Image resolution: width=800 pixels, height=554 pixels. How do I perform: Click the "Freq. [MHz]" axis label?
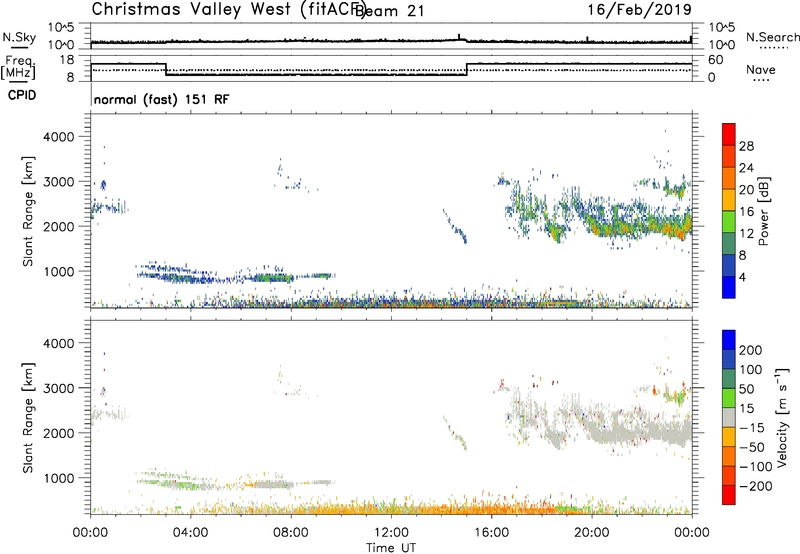(x=19, y=68)
